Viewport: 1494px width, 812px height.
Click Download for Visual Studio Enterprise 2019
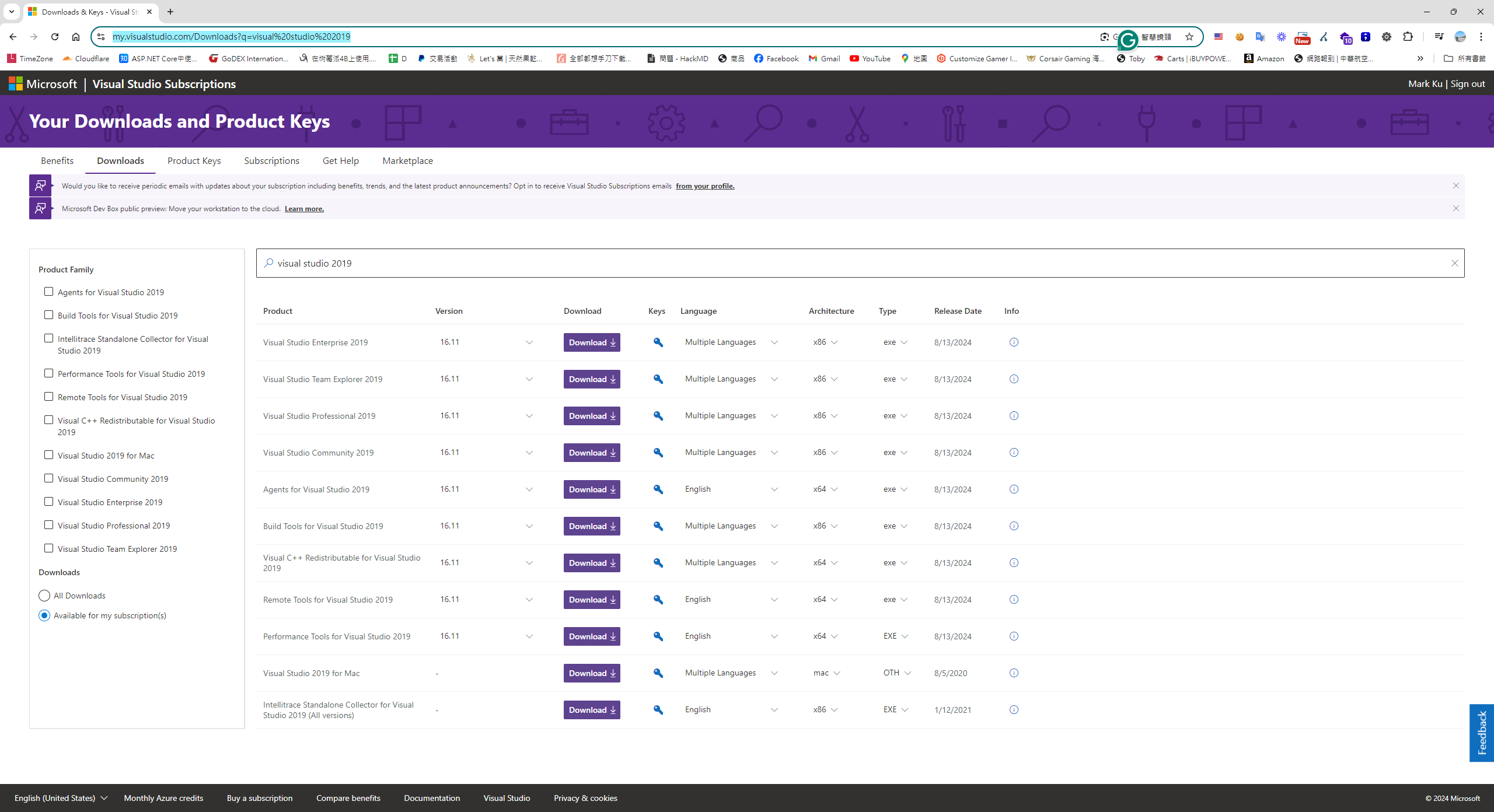[x=591, y=342]
